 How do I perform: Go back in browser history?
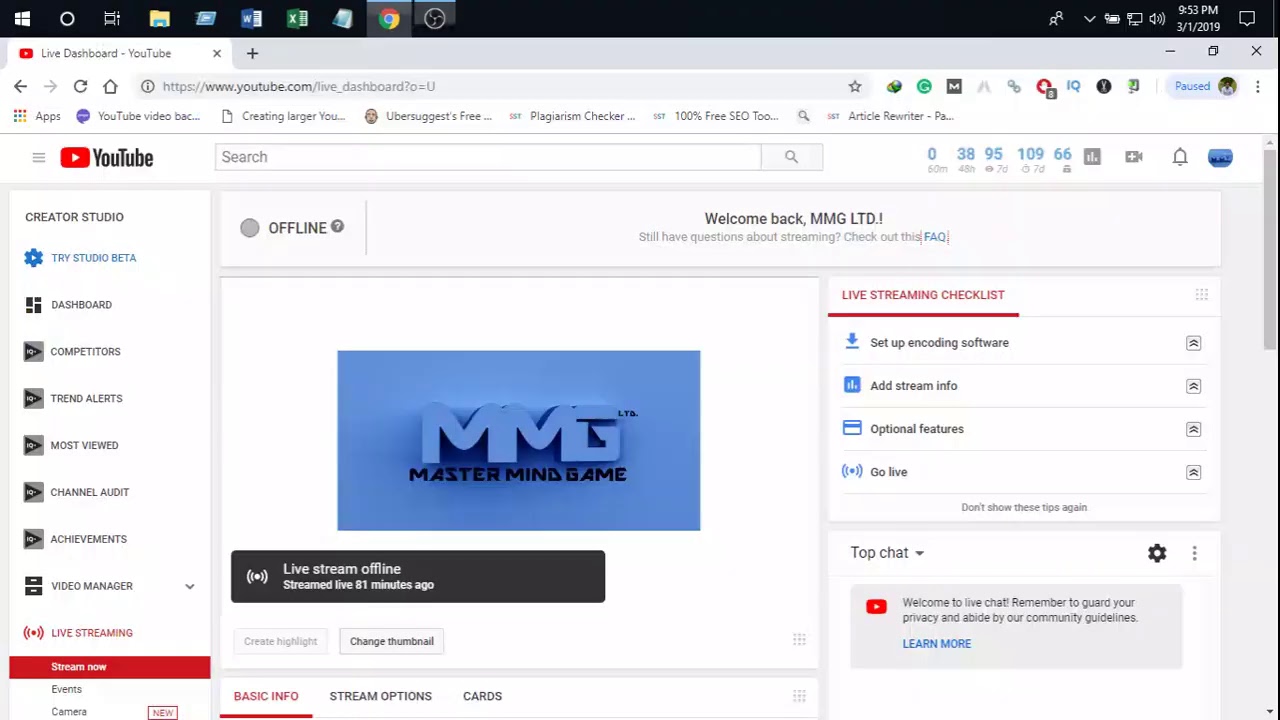[20, 86]
